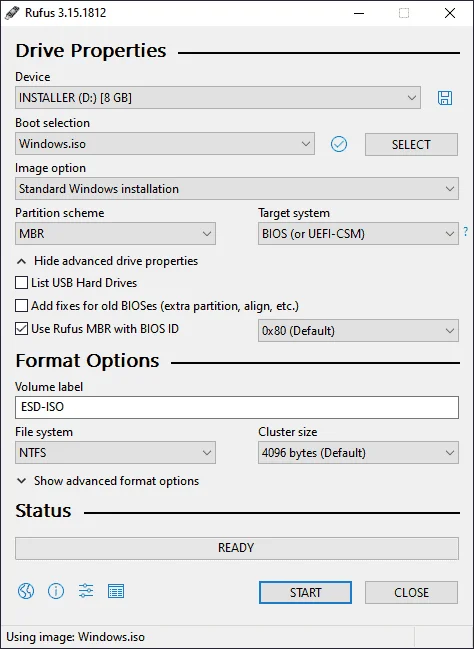Click the READY status progress bar
Image resolution: width=474 pixels, height=649 pixels.
[237, 548]
